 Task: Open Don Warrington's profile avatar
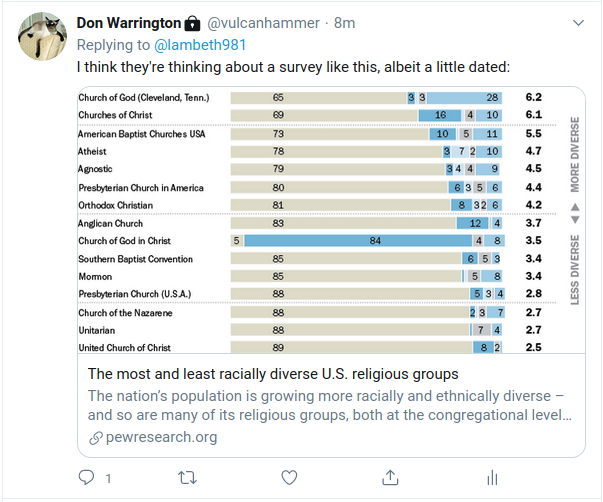tap(42, 38)
